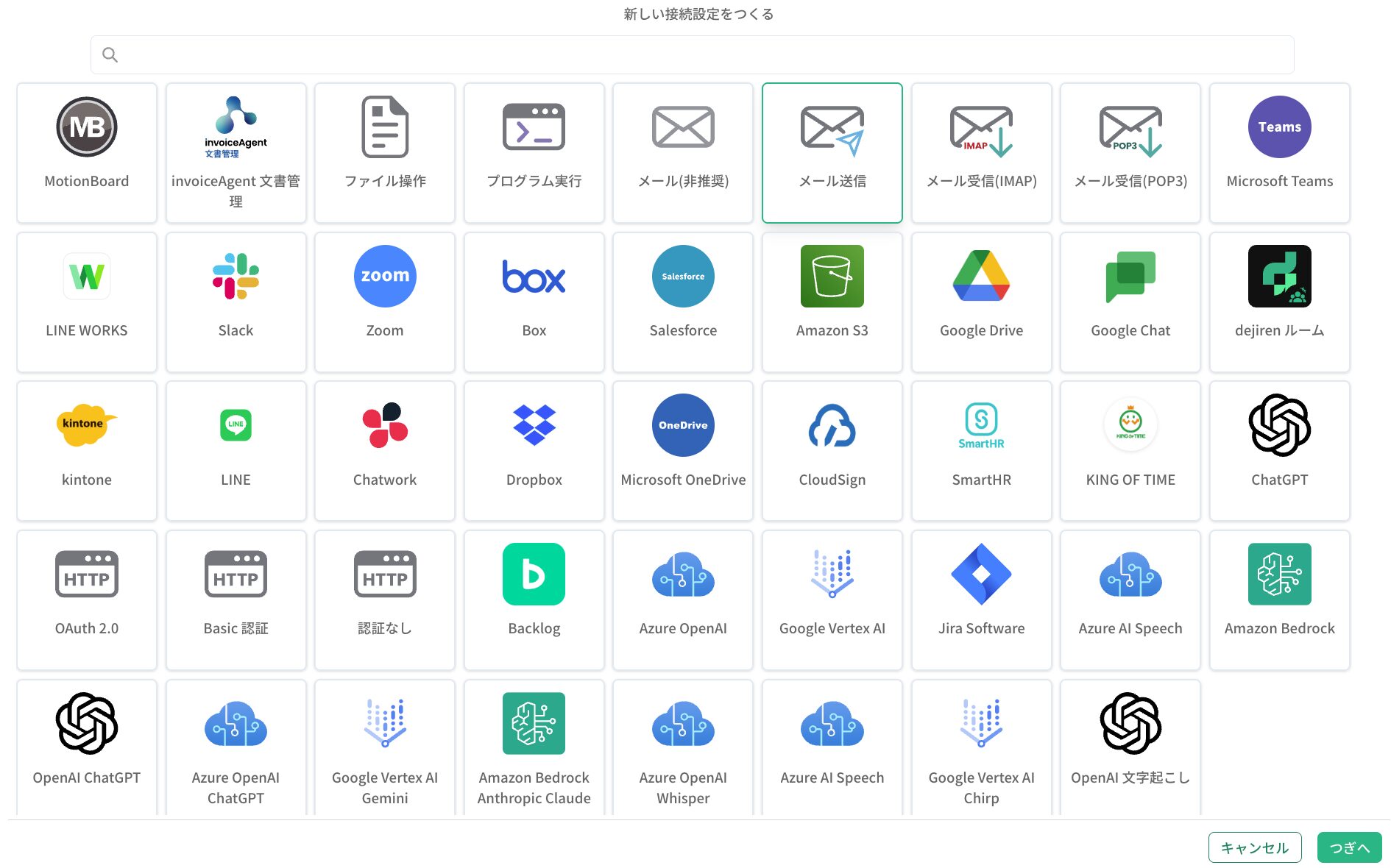Select the OAuth 2.0 HTTP connector

87,600
